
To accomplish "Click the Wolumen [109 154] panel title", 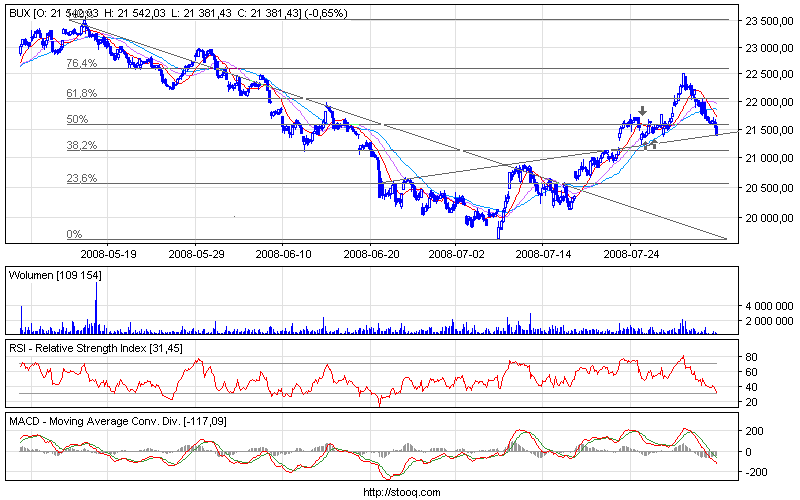I will (x=55, y=276).
